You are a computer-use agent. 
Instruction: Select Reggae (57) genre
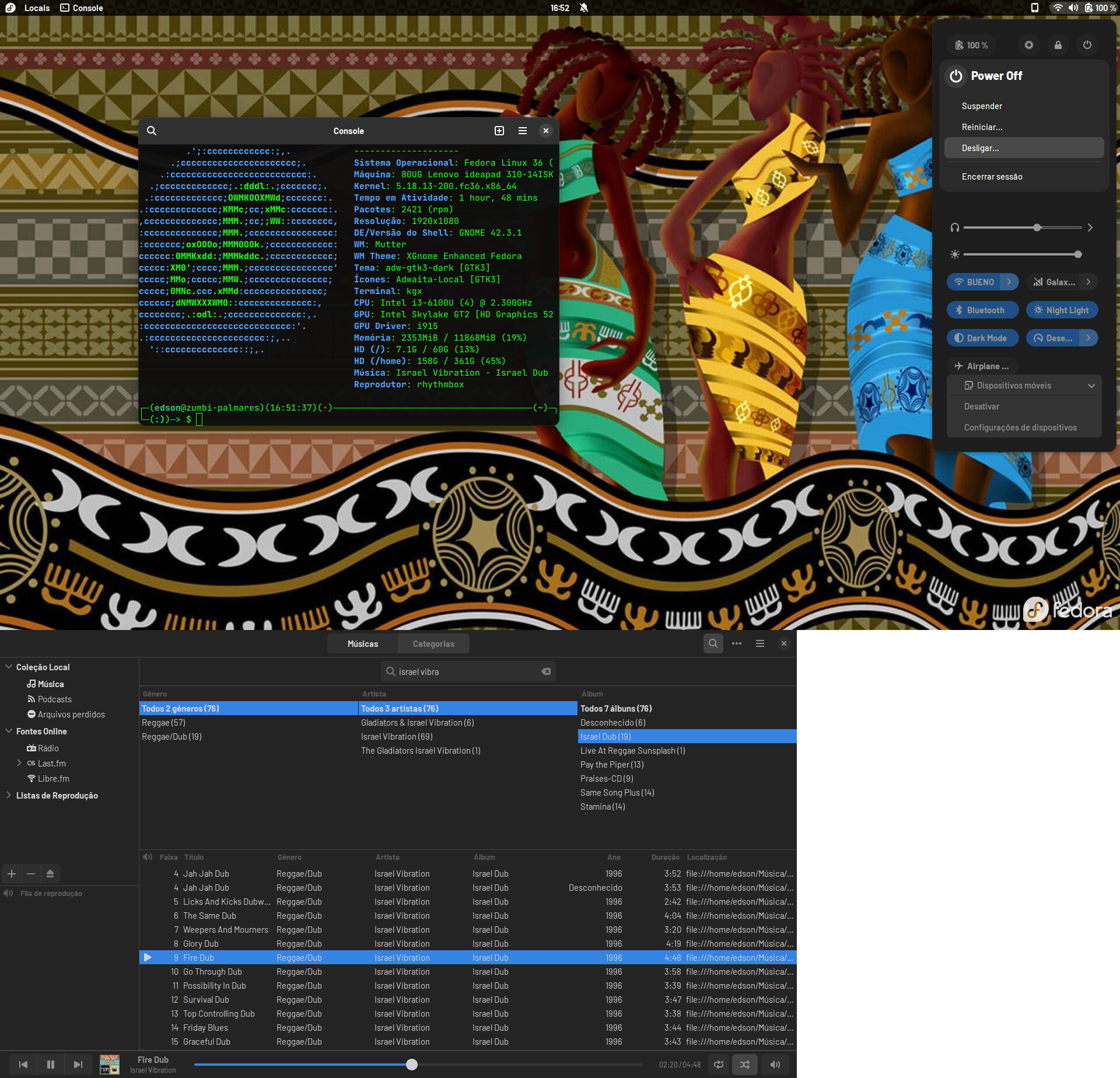pyautogui.click(x=249, y=722)
